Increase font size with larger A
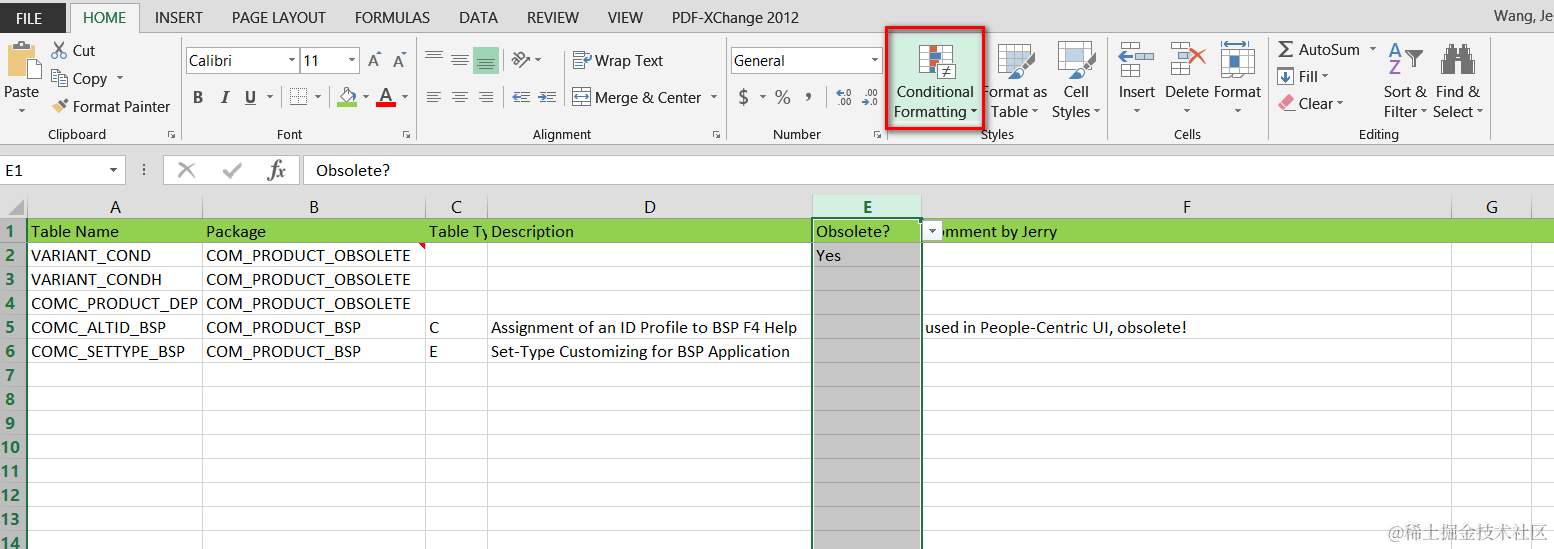 point(374,61)
